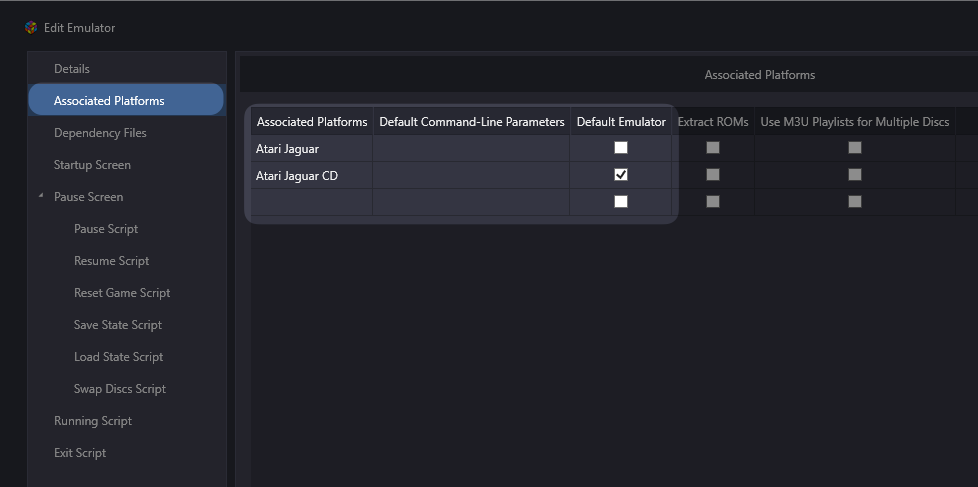Edit command-line parameters cell for Atari Jaguar

472,148
